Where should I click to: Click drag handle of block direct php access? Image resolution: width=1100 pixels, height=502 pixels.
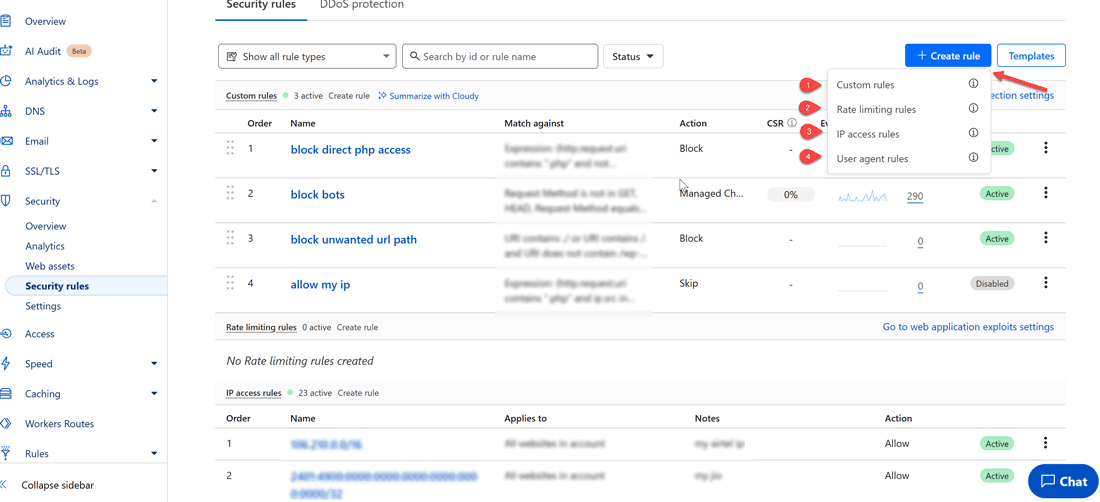click(229, 148)
